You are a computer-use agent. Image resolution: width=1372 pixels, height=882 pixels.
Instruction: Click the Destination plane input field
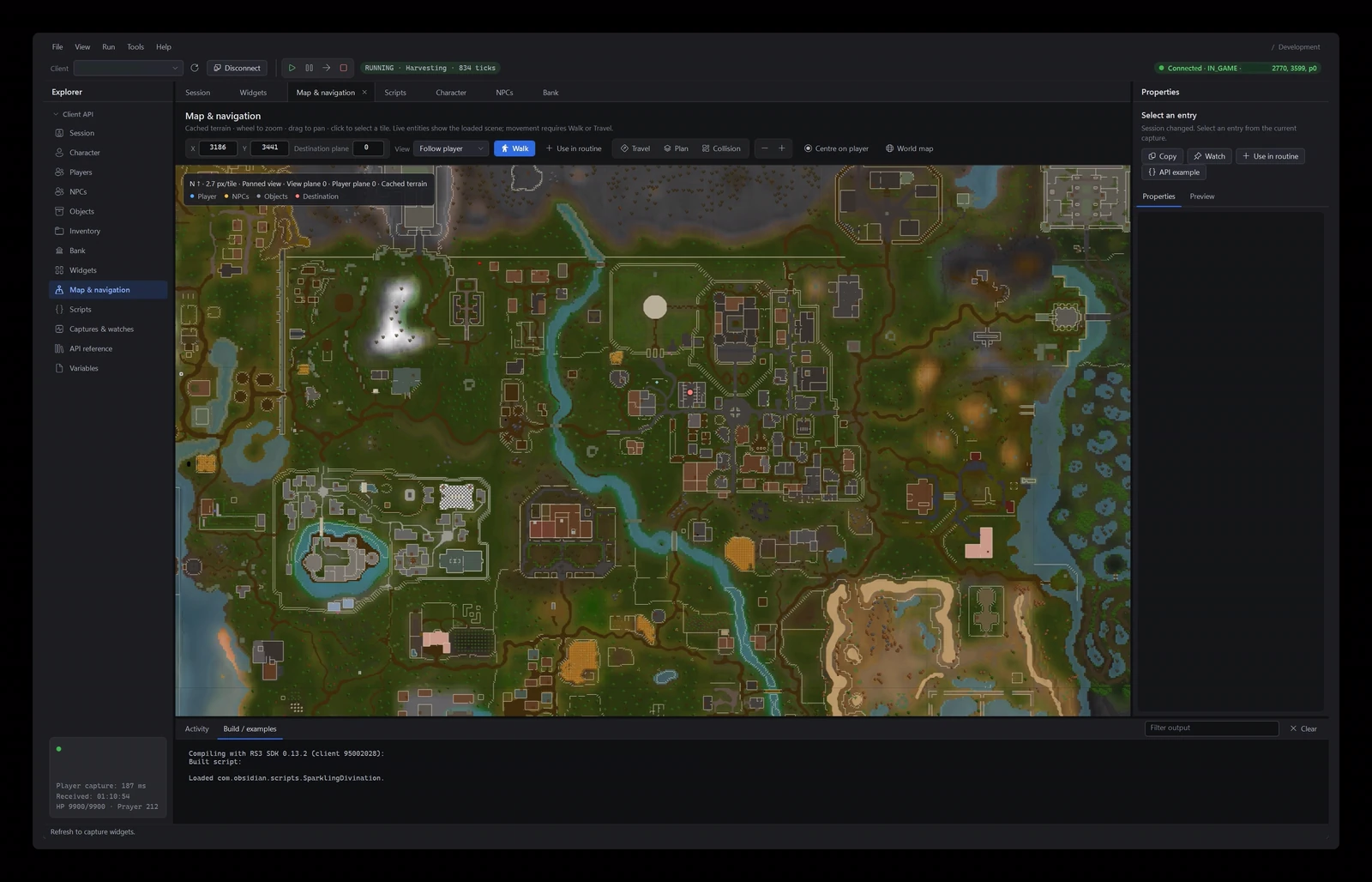click(367, 148)
